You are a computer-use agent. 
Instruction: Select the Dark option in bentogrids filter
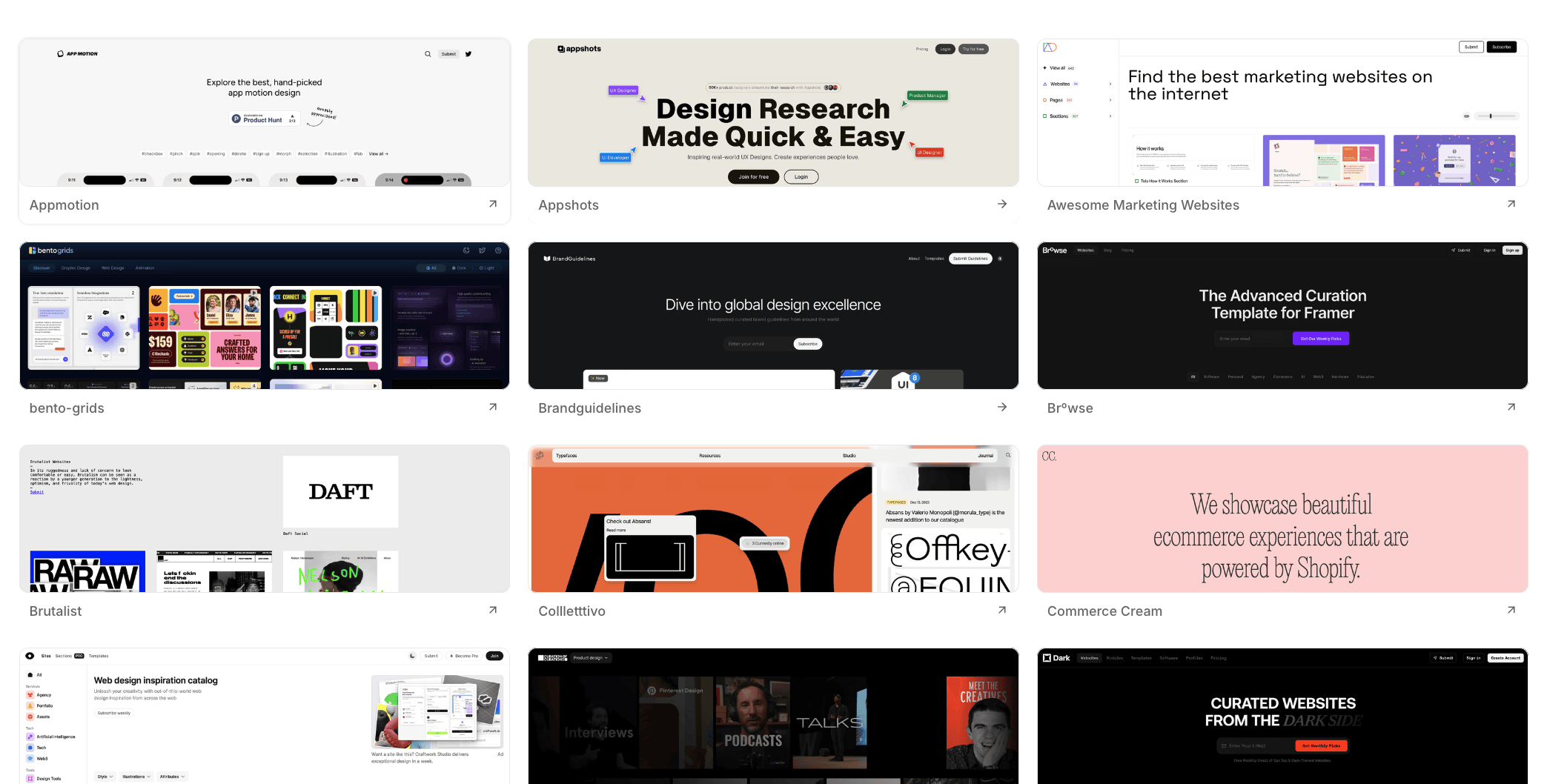(x=459, y=268)
